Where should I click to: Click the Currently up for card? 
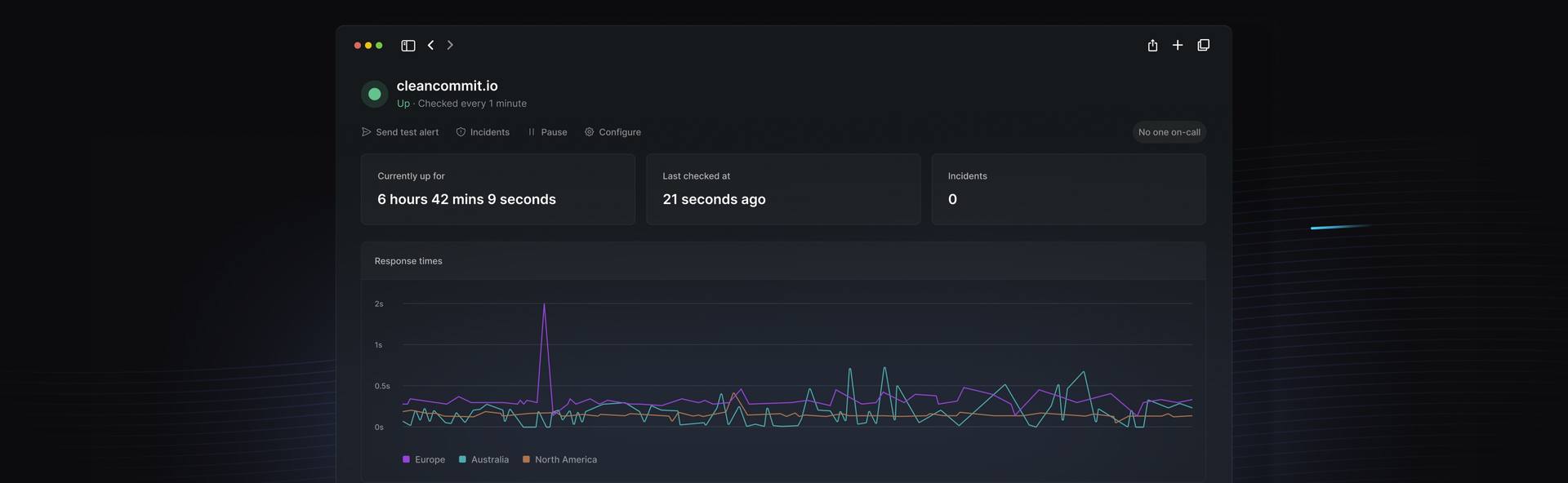point(497,188)
